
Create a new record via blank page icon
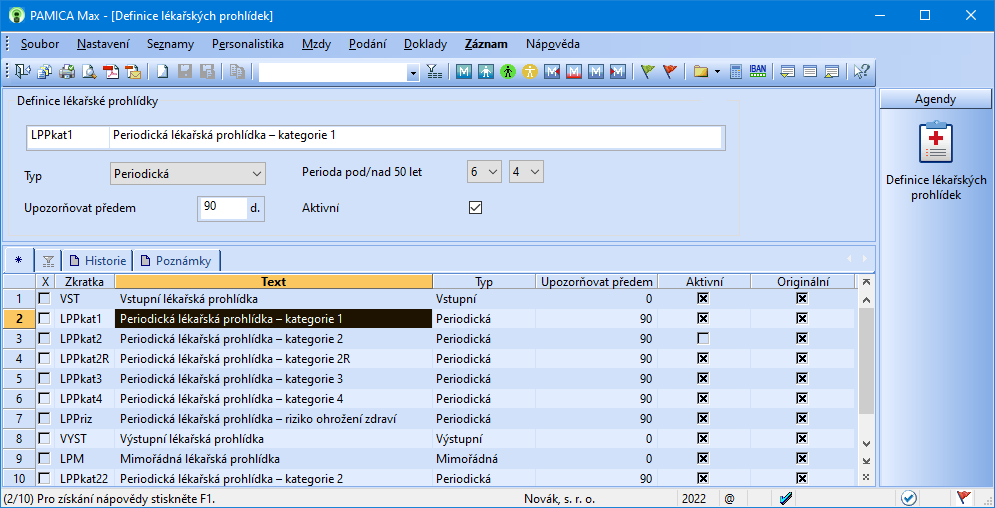[163, 72]
